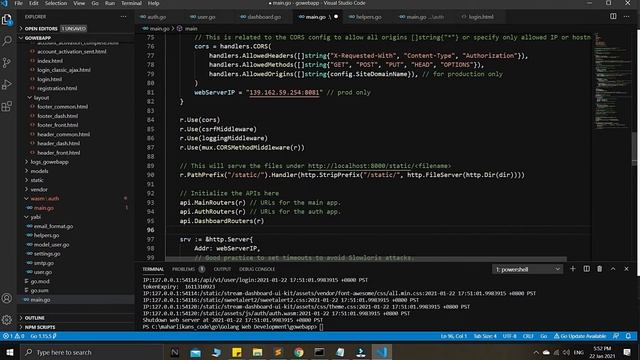
Task: Open the Terminal menu
Action: [x=131, y=3]
